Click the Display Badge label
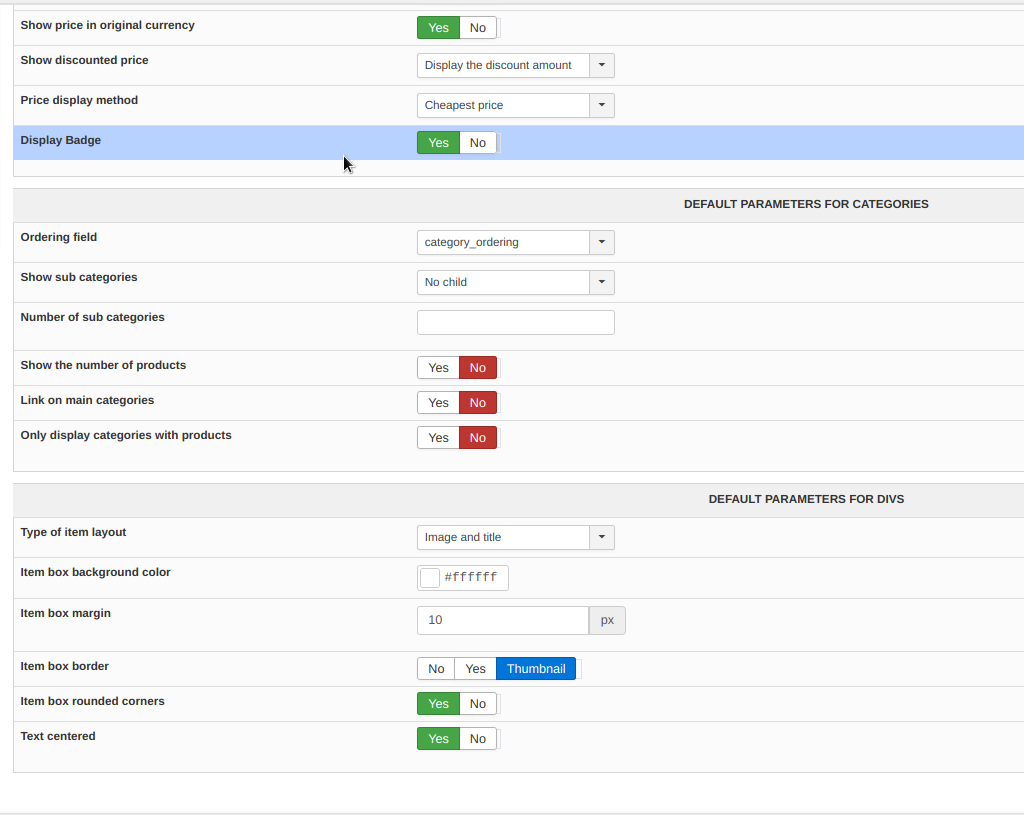This screenshot has width=1024, height=815. (61, 140)
